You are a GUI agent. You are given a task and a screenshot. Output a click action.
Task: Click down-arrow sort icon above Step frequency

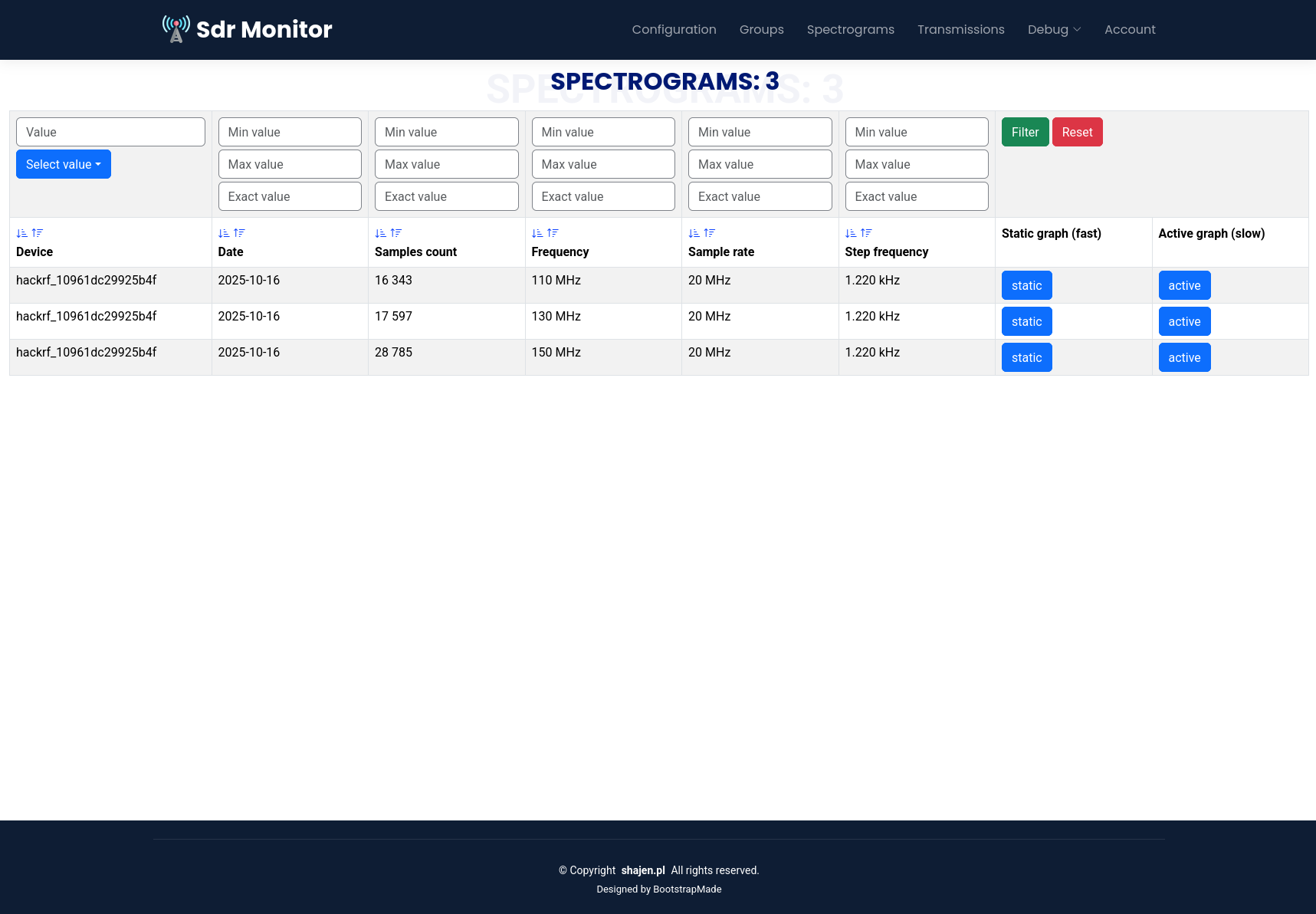(x=851, y=233)
